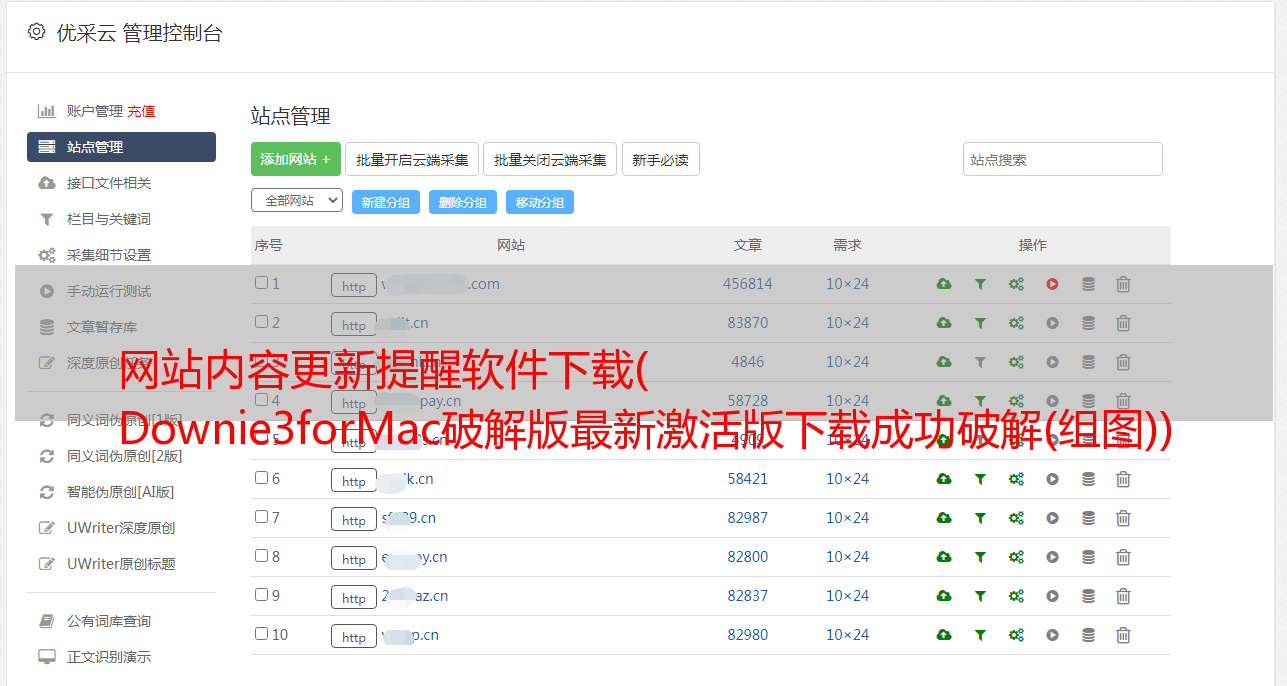Screen dimensions: 1287x686
Task: Delete site with 456814 articles via trash icon
Action: click(1123, 284)
